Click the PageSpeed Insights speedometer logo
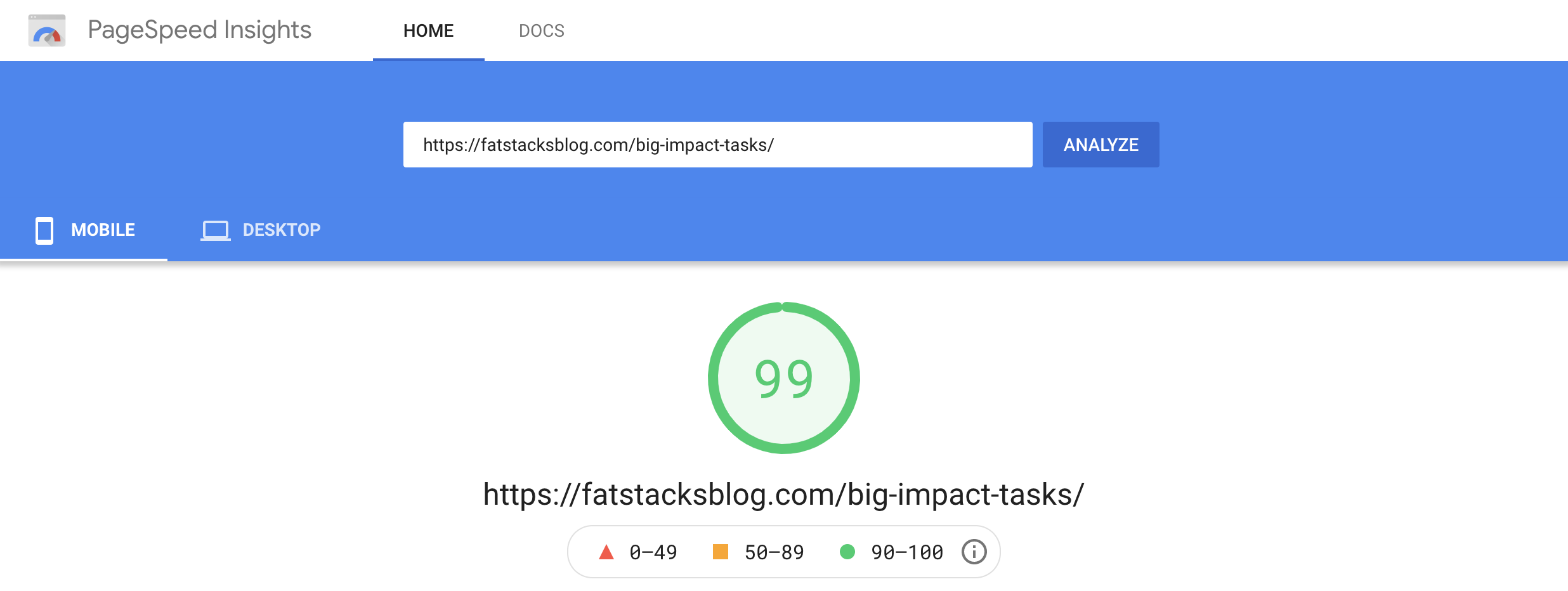The height and width of the screenshot is (591, 1568). point(47,30)
